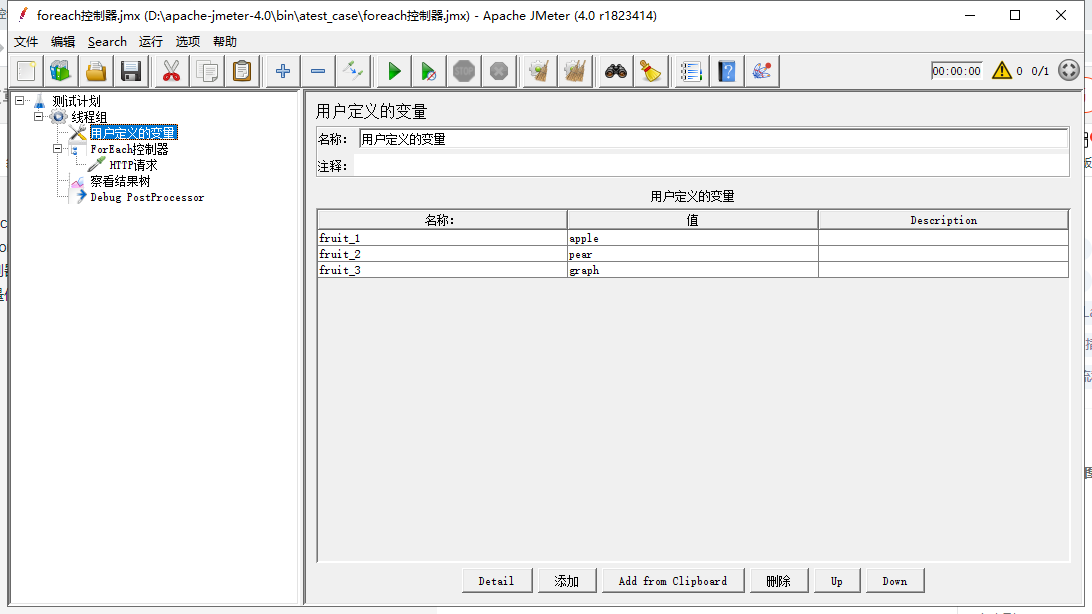Open log viewer via warning triangle
The width and height of the screenshot is (1092, 614).
pos(1001,71)
